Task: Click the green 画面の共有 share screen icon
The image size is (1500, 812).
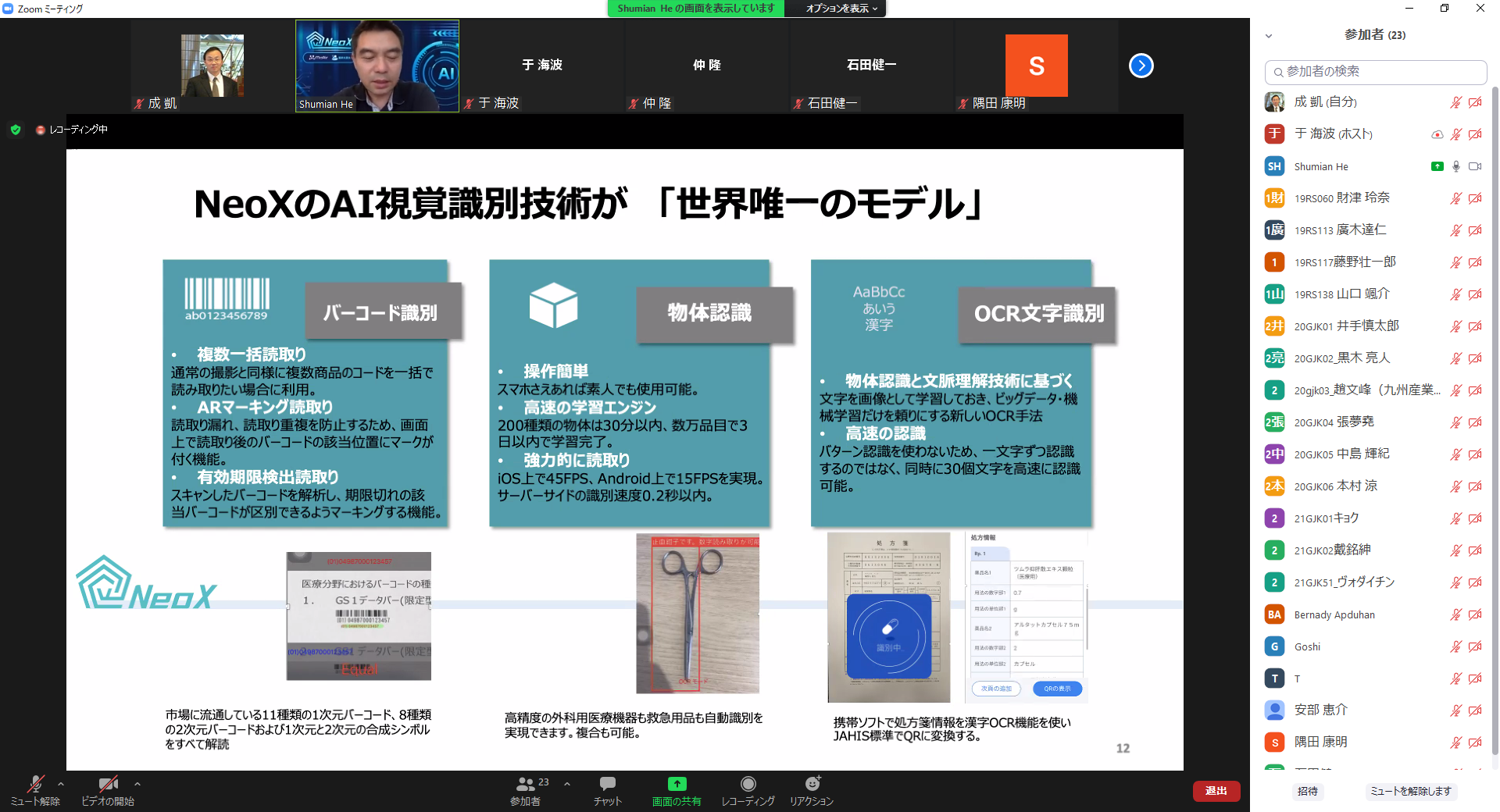Action: tap(677, 784)
